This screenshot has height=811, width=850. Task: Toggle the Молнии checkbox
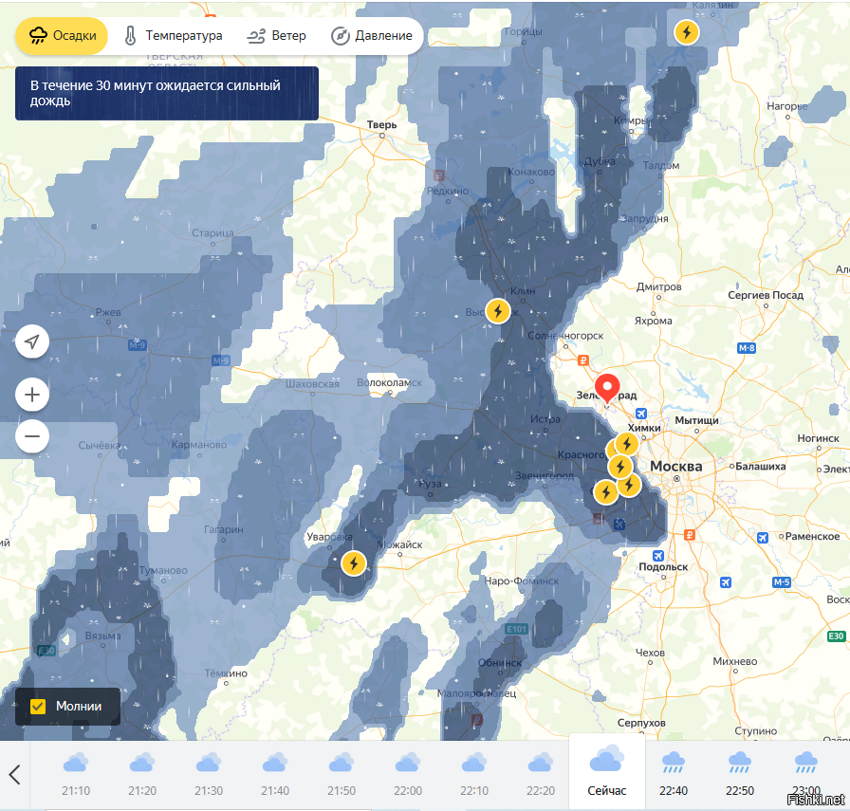point(39,706)
